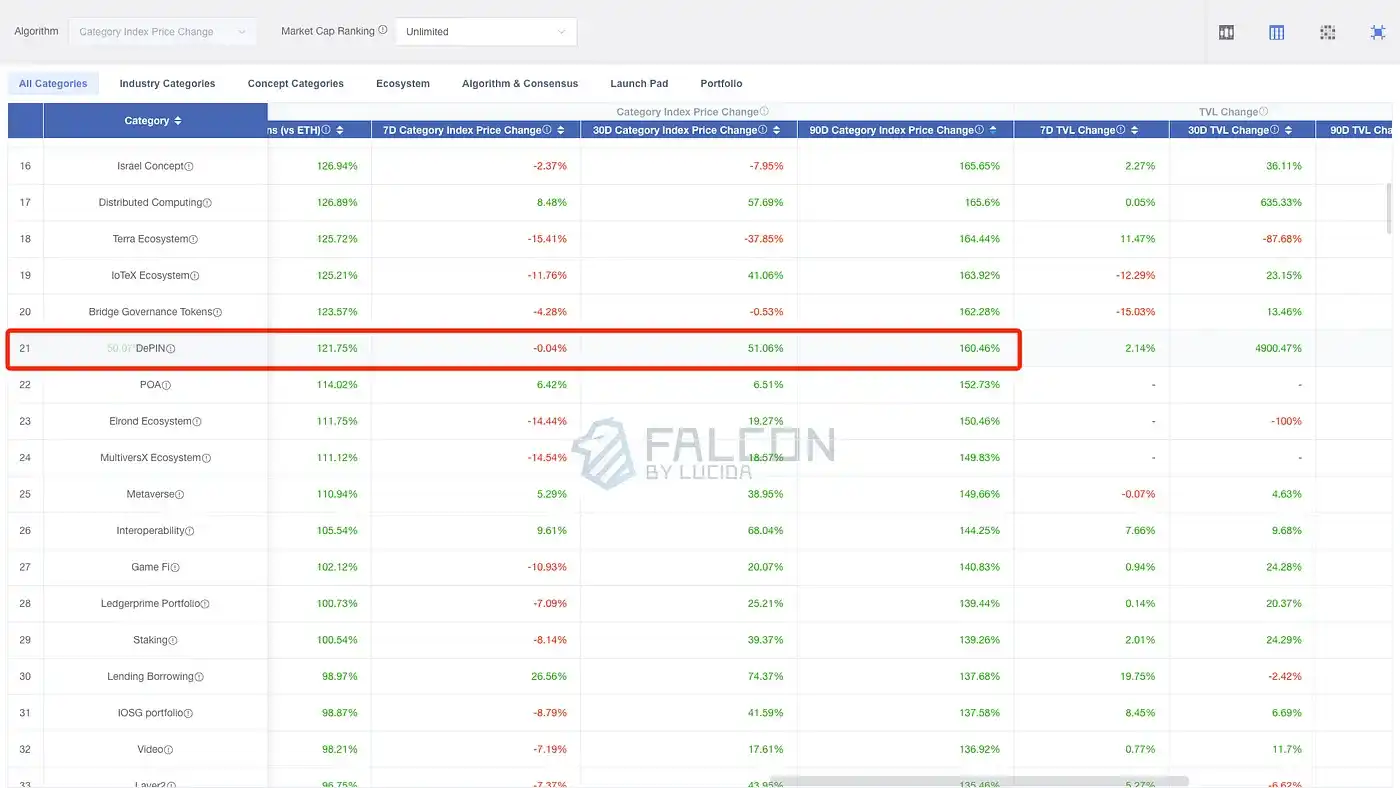1400x788 pixels.
Task: Click the info icon next to DePIN
Action: (171, 349)
